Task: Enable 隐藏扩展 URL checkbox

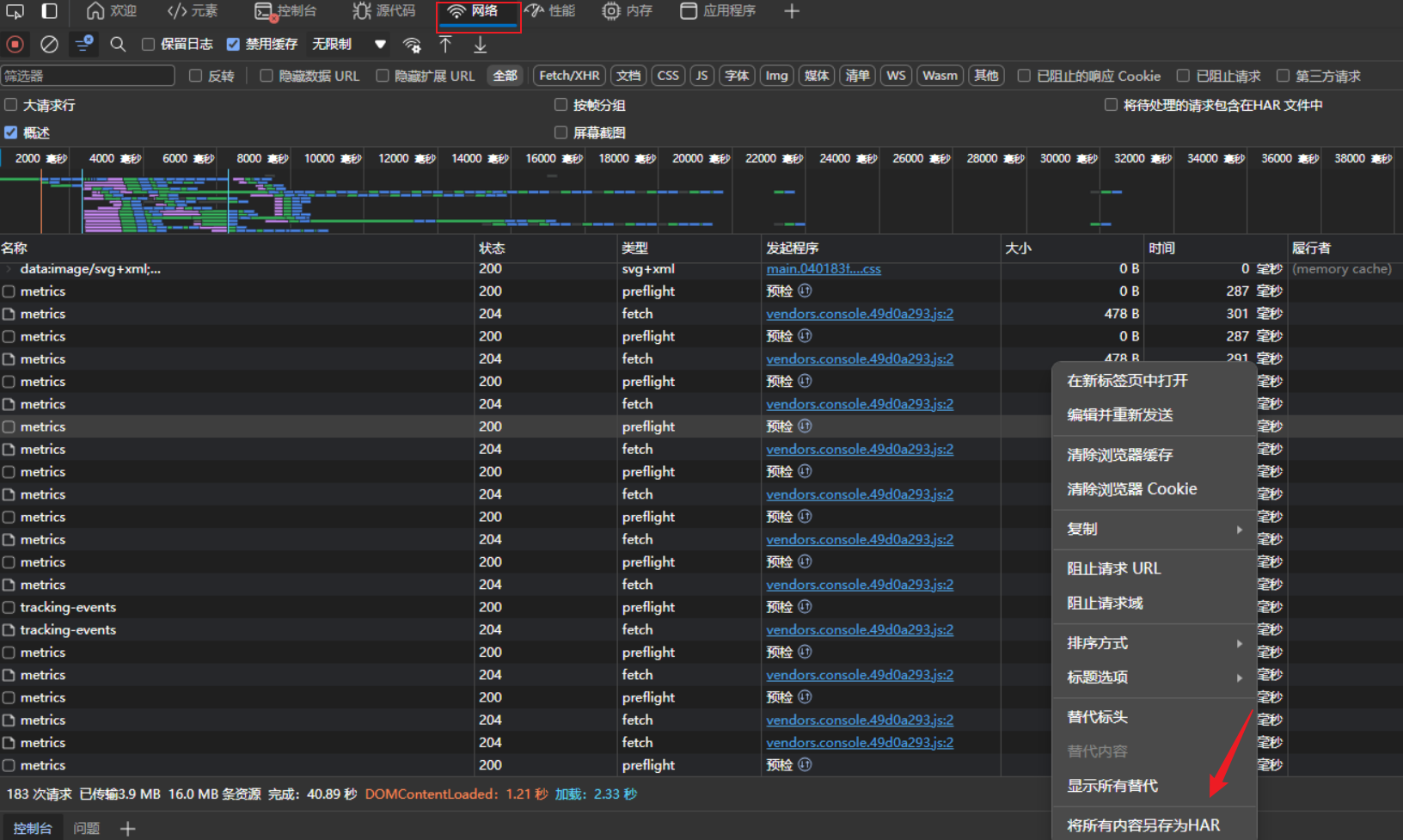Action: (x=383, y=76)
